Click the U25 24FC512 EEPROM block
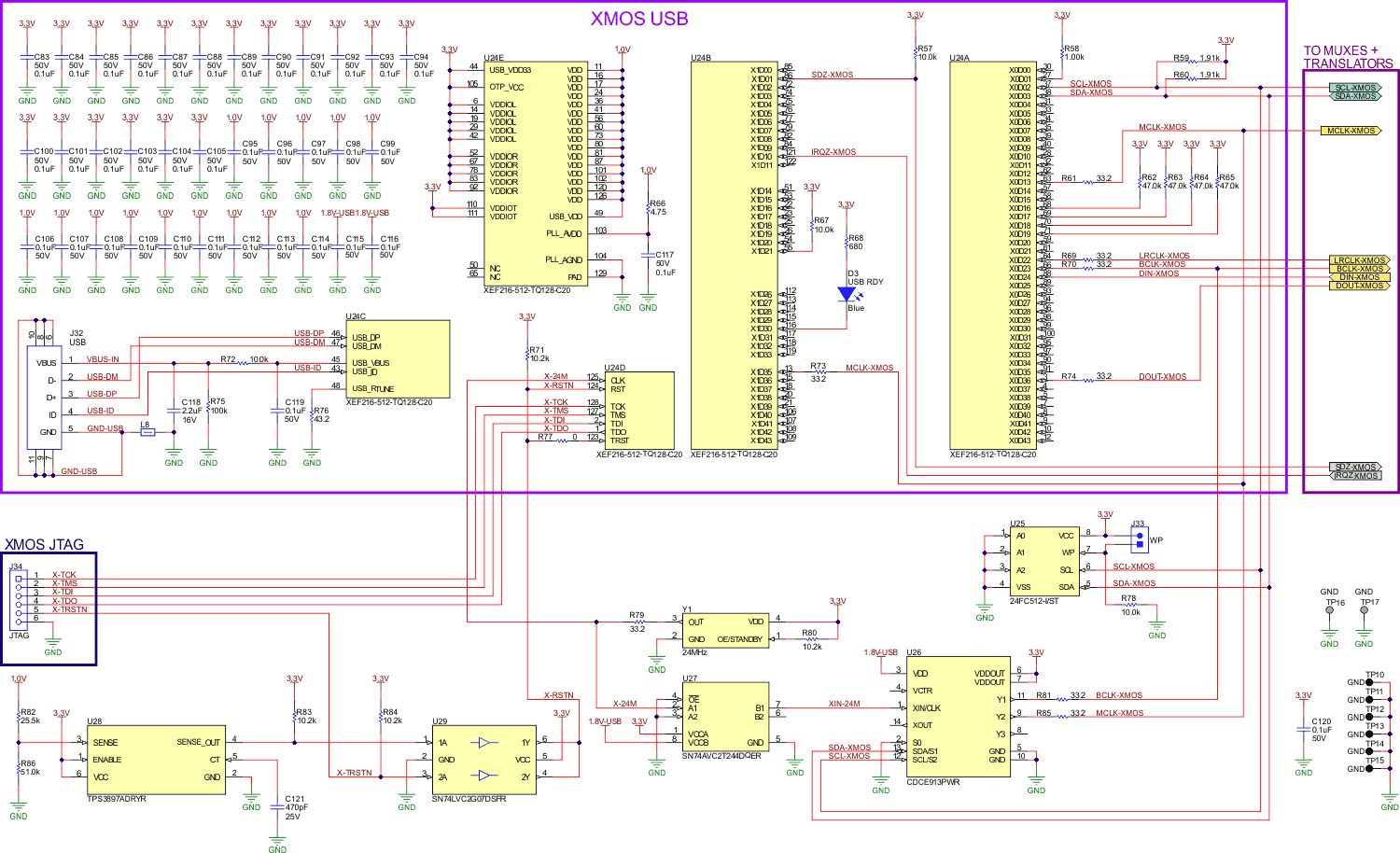 click(1044, 563)
